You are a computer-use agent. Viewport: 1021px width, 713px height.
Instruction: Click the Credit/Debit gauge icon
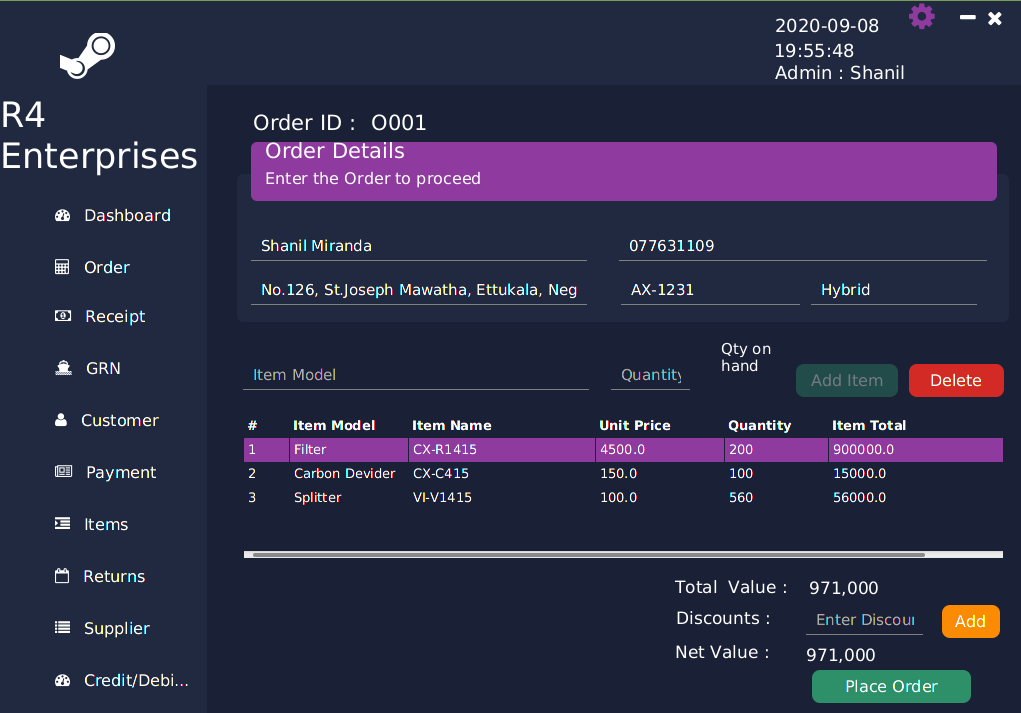click(63, 680)
